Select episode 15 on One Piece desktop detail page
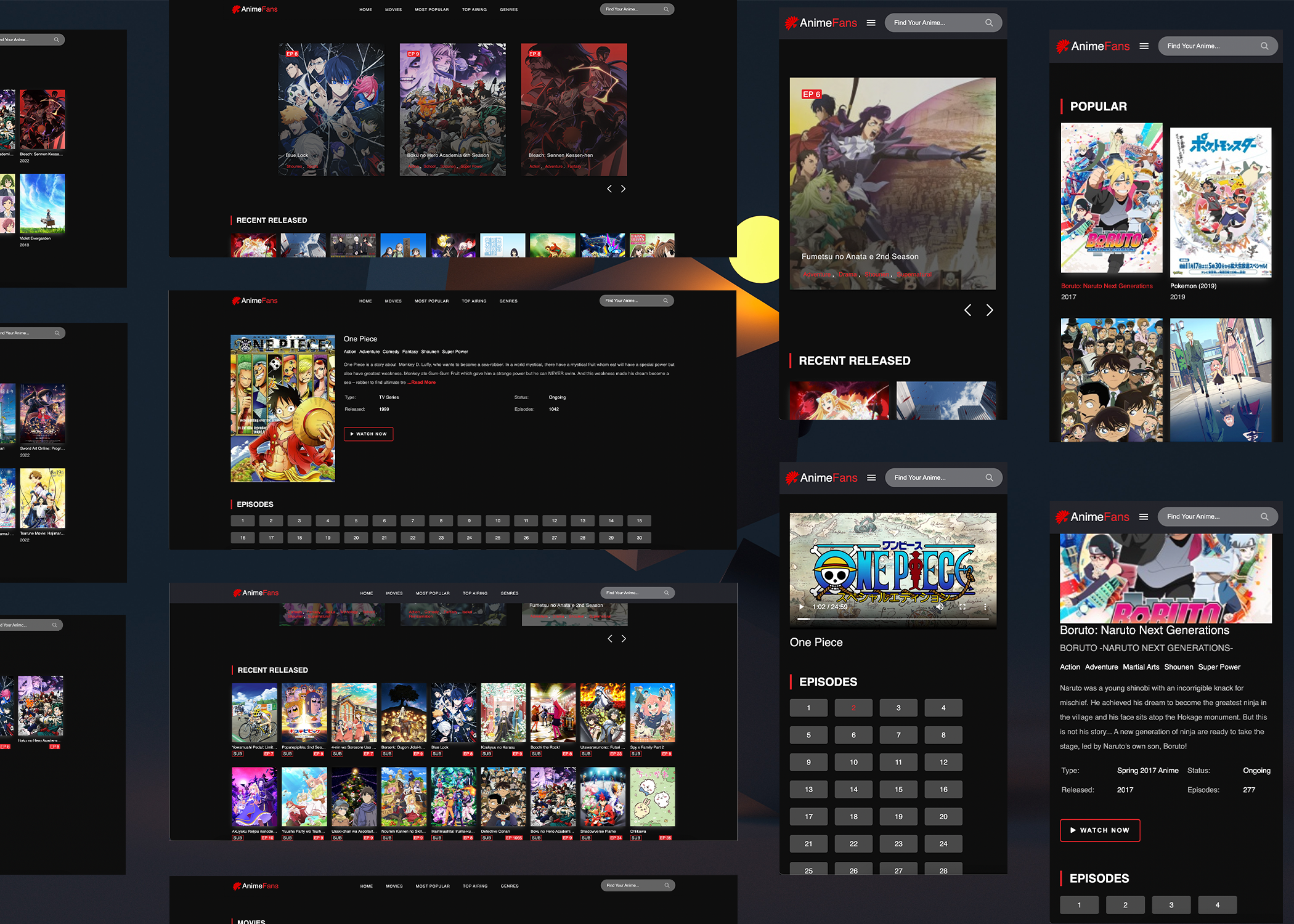Screen dimensions: 1294x924 point(640,521)
